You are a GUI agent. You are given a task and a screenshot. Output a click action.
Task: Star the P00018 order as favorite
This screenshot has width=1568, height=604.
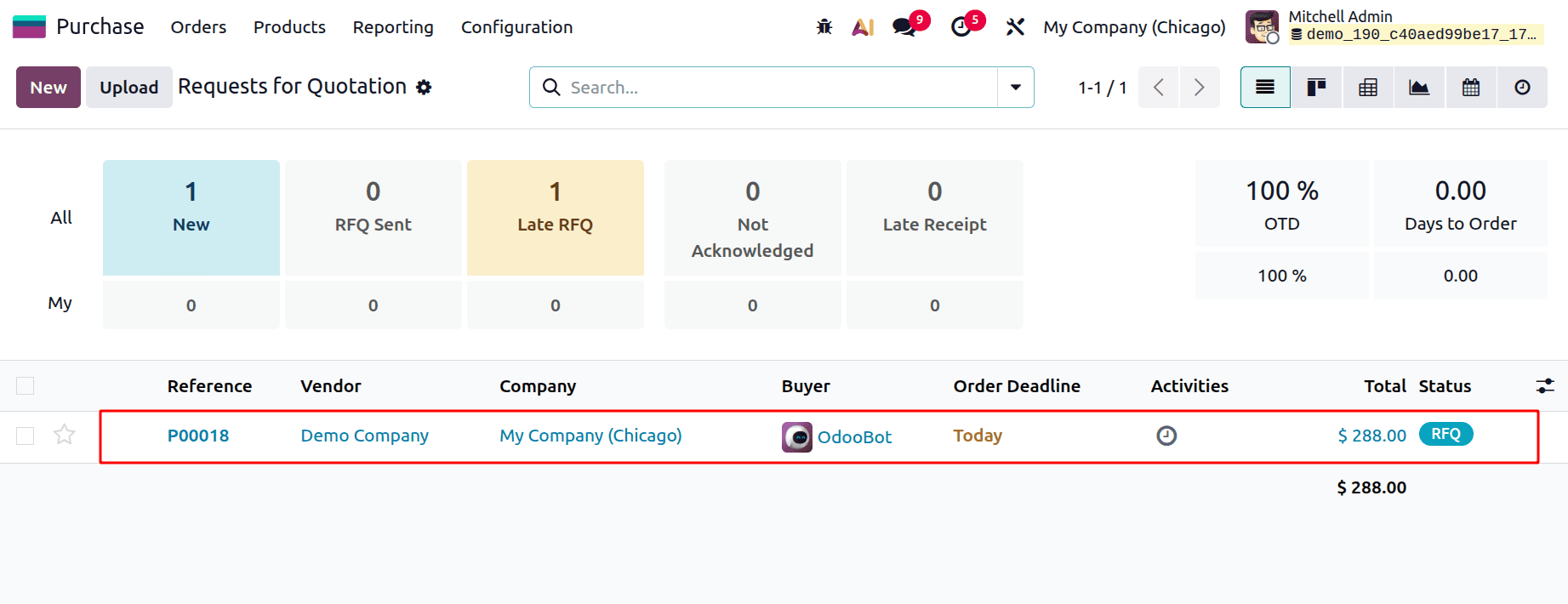tap(65, 436)
